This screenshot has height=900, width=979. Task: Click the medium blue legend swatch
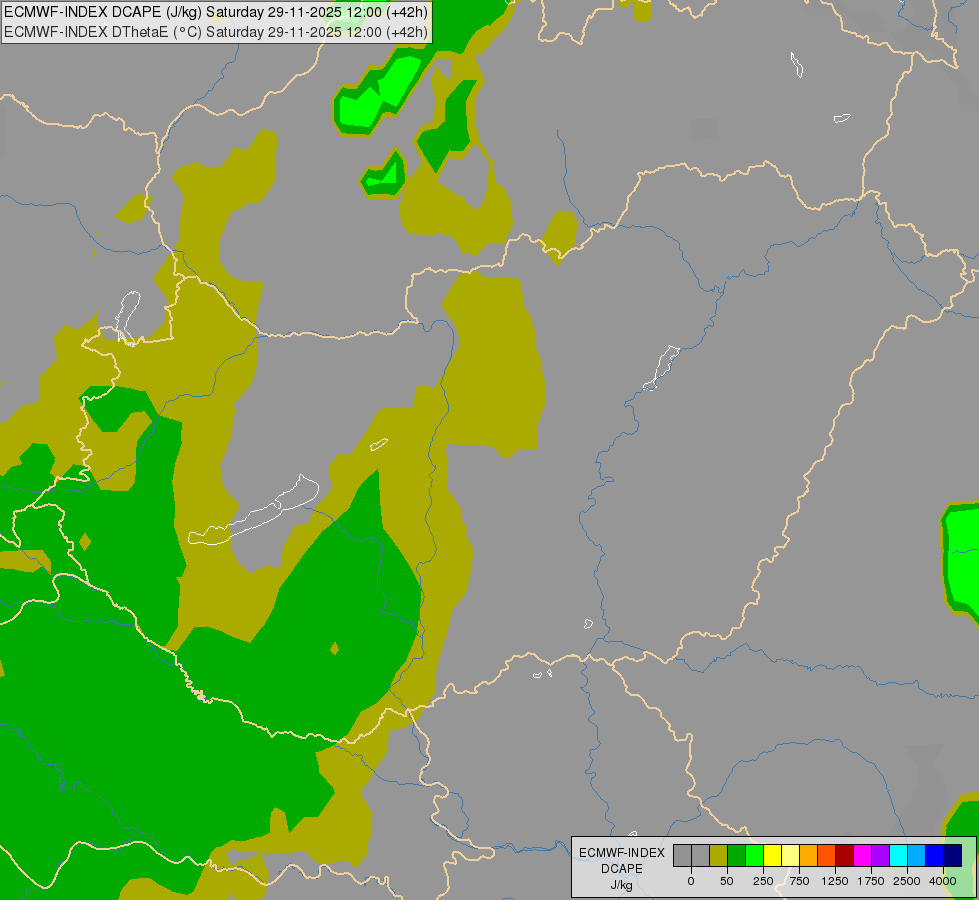935,855
